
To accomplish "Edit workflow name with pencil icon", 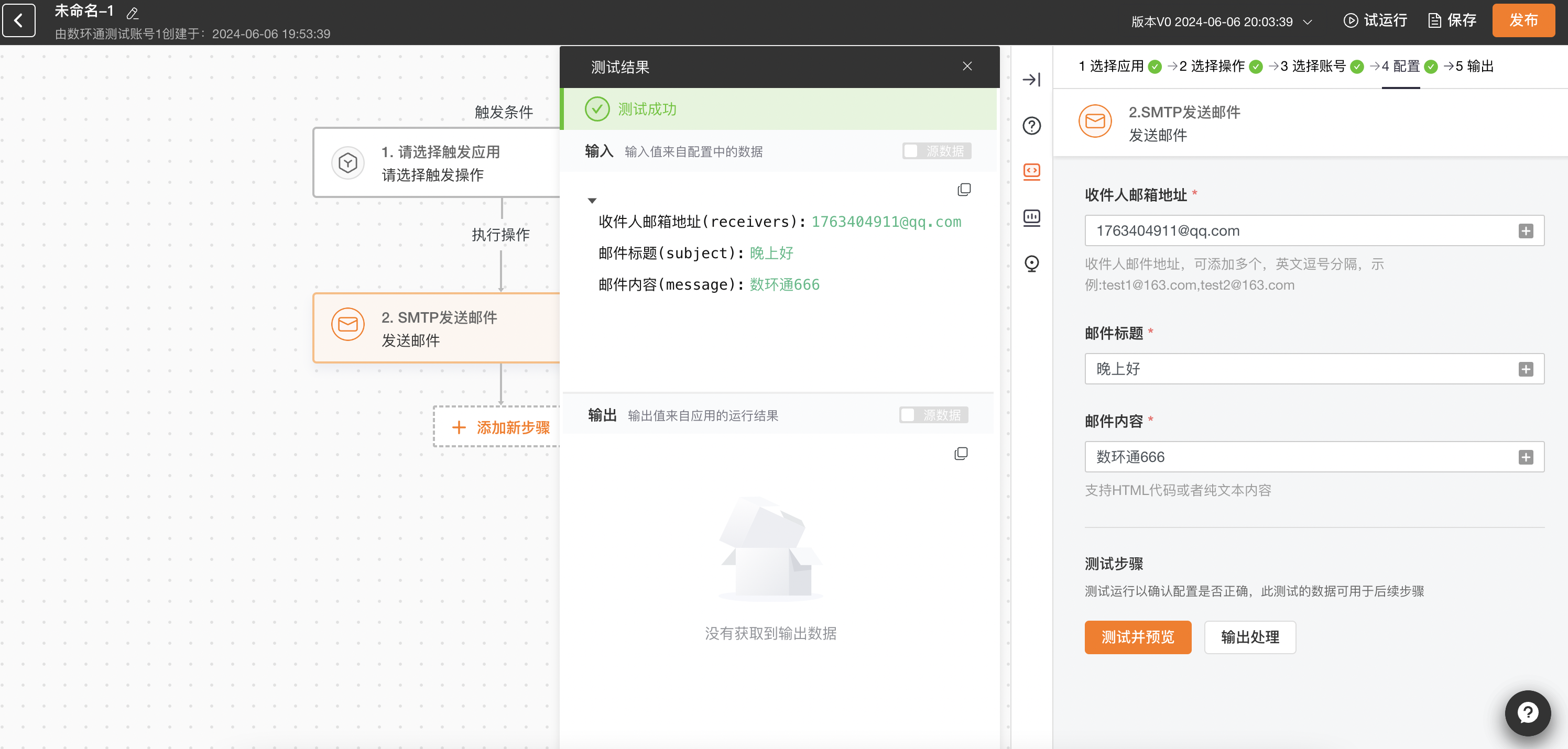I will [132, 13].
